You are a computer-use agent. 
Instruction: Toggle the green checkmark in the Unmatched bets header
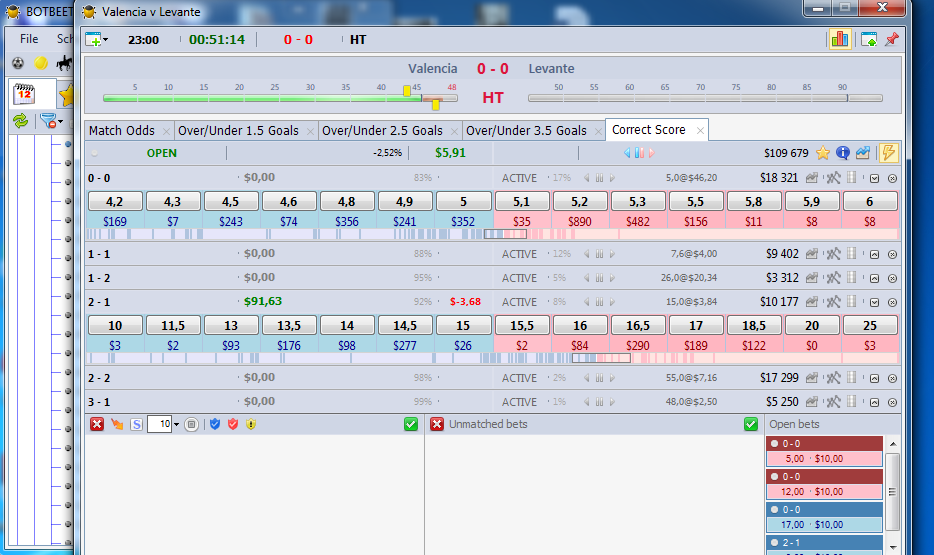click(x=751, y=424)
